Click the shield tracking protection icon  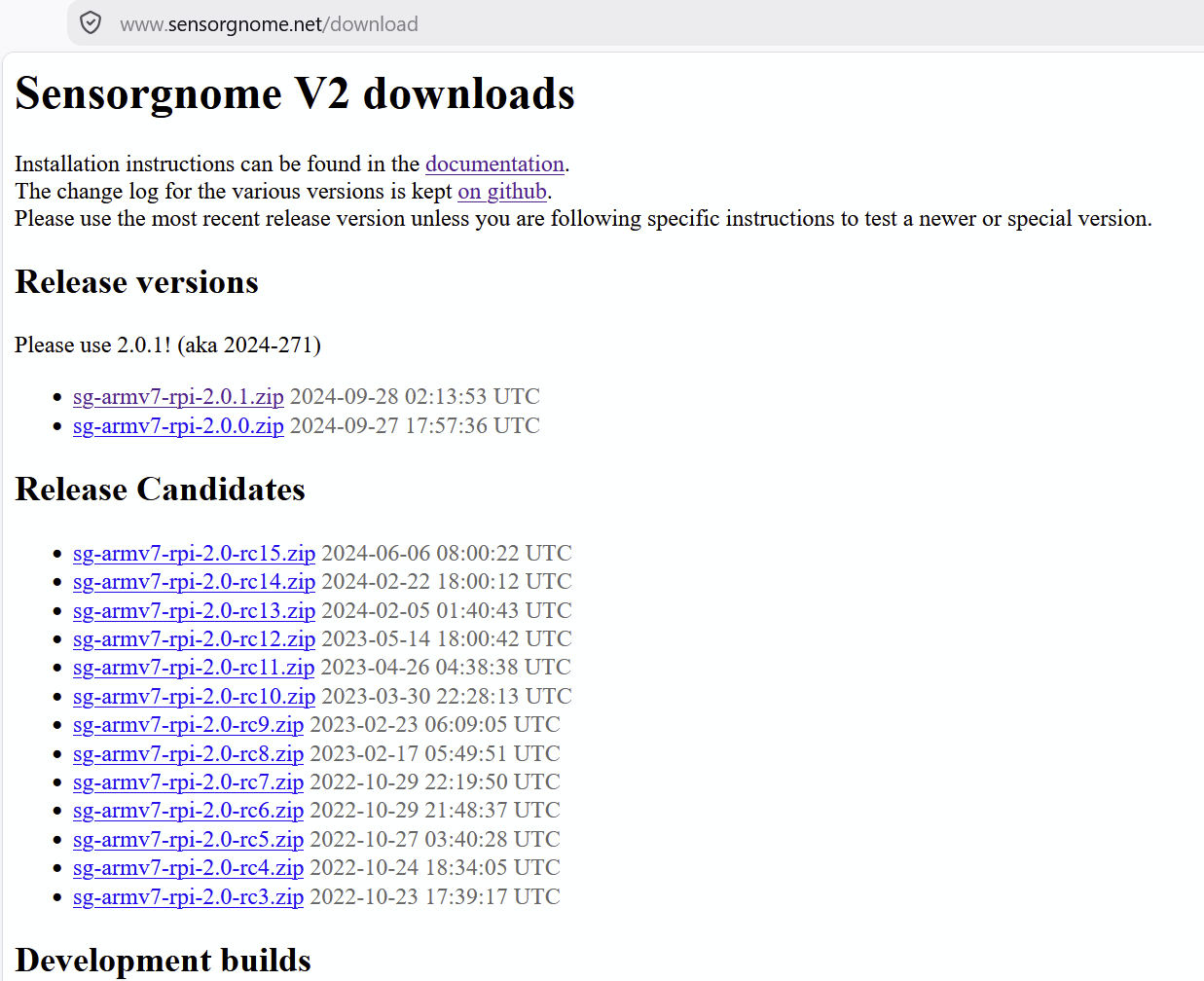(91, 23)
